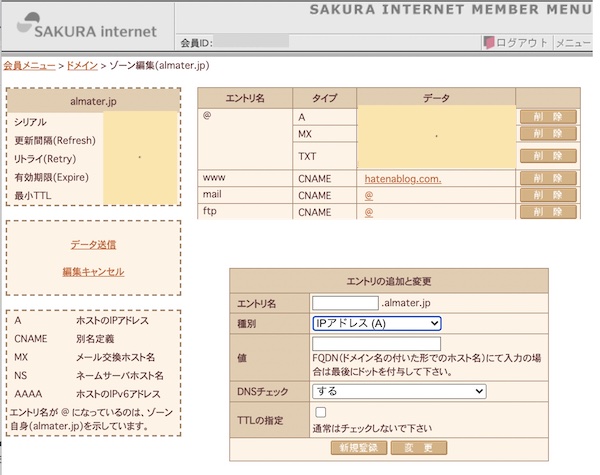
Task: Click the 有効期限(Expire) label
Action: tap(51, 177)
